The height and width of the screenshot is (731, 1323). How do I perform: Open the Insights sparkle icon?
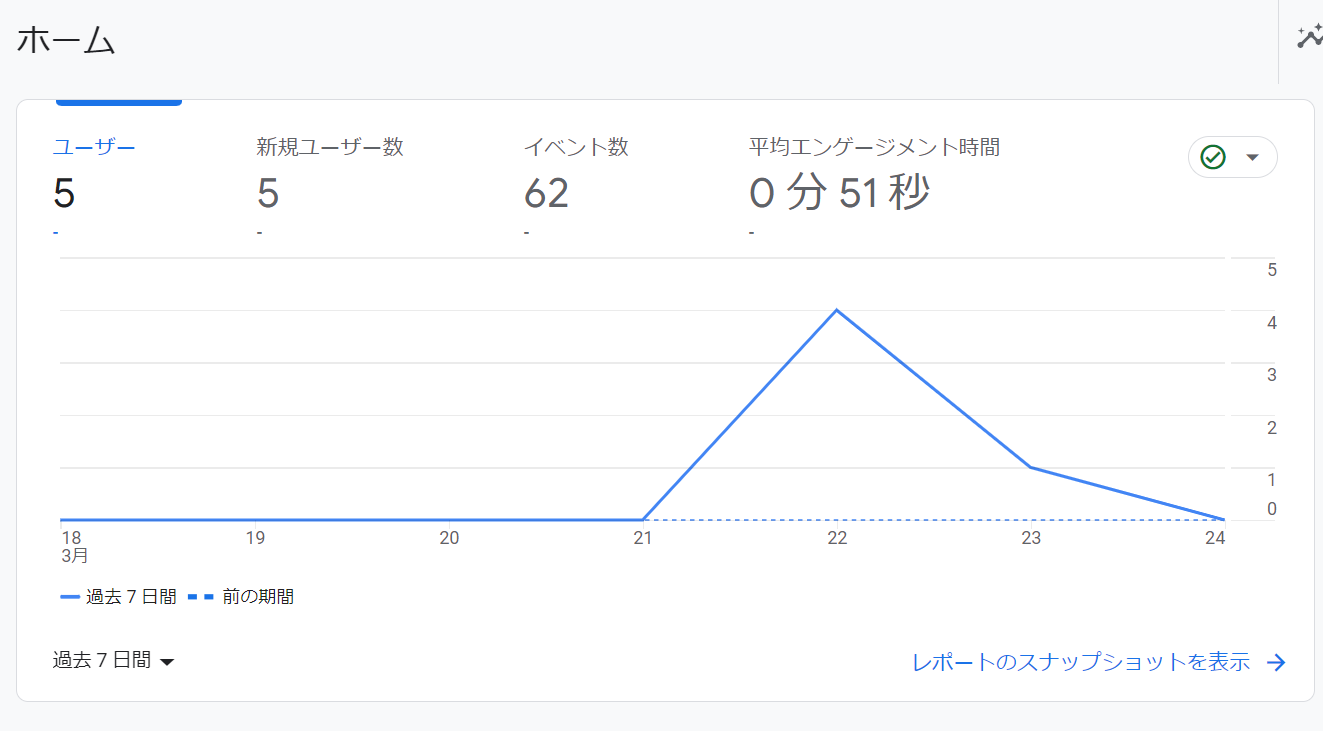[1309, 38]
